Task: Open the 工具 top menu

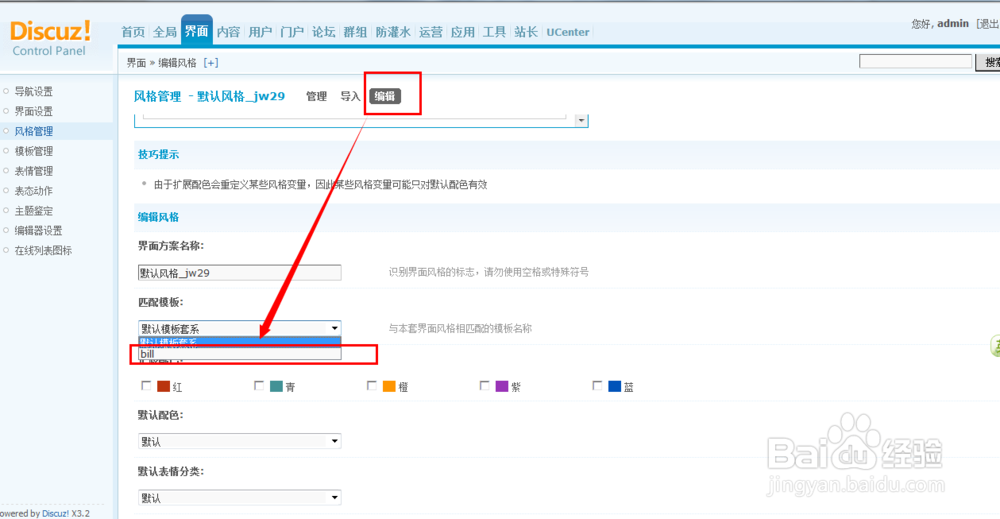Action: coord(494,32)
